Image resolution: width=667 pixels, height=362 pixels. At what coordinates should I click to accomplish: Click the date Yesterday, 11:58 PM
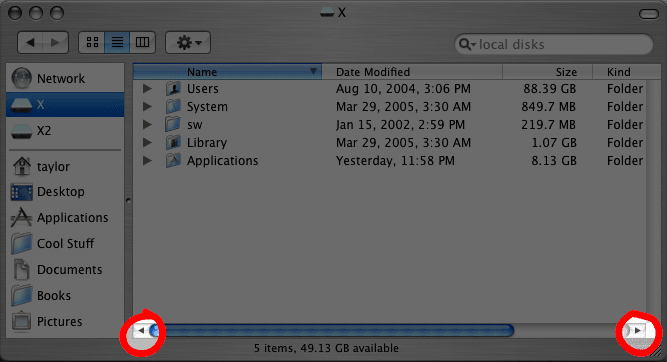395,161
